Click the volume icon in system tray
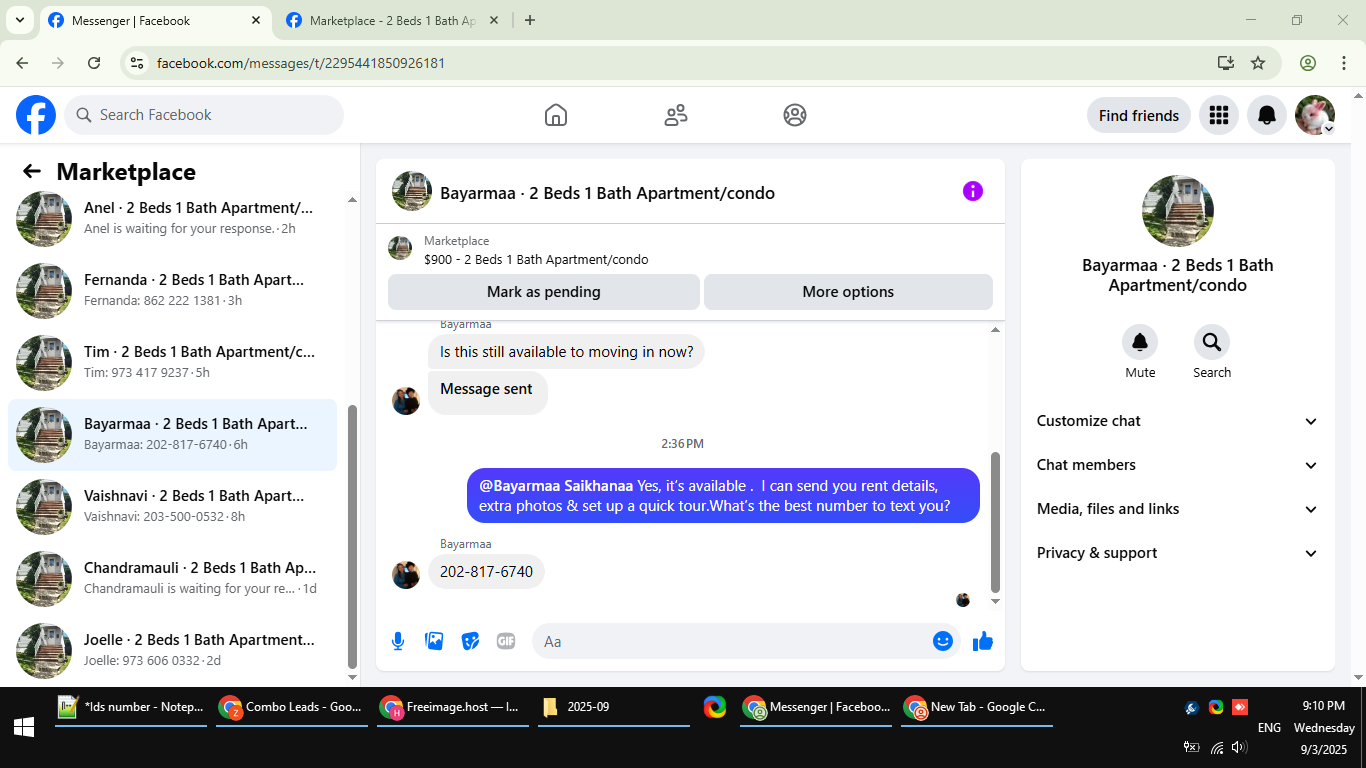 [1240, 747]
